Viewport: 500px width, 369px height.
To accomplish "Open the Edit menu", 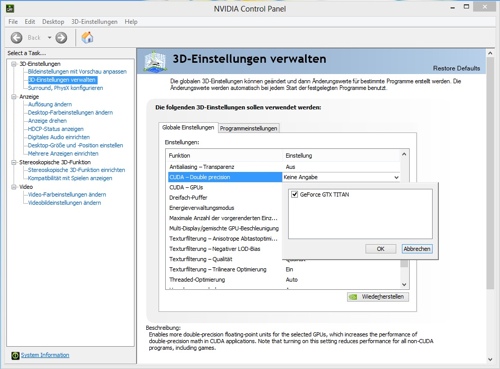I will point(30,22).
